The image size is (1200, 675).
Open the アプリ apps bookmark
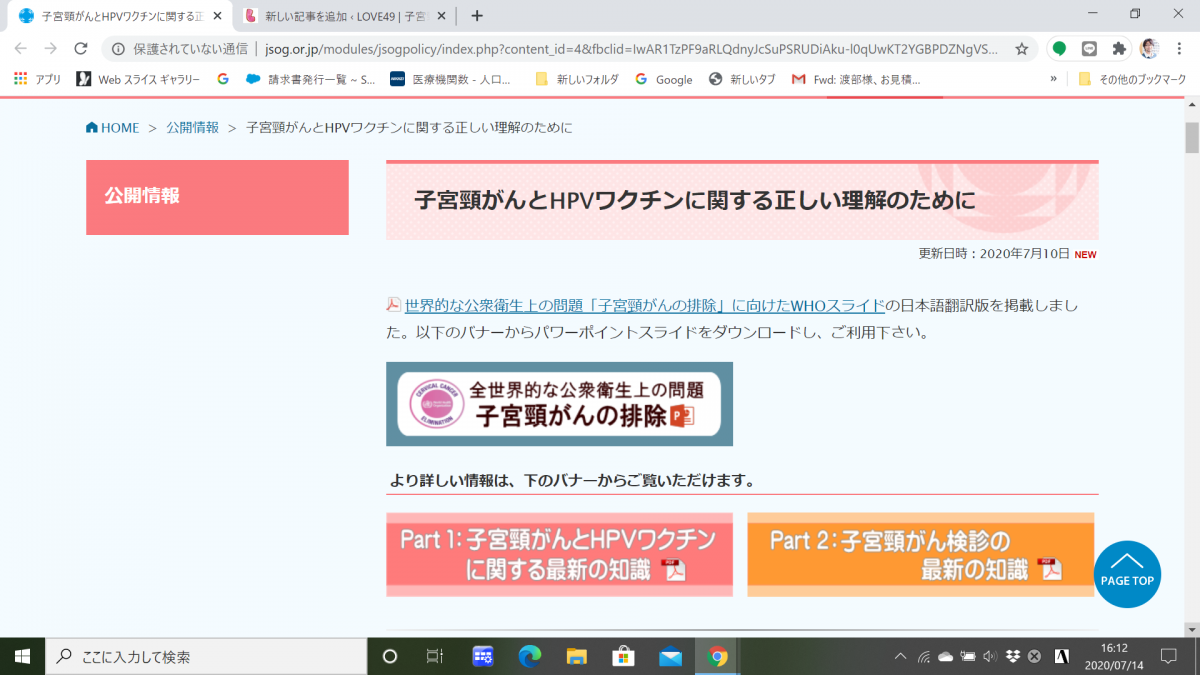(38, 79)
